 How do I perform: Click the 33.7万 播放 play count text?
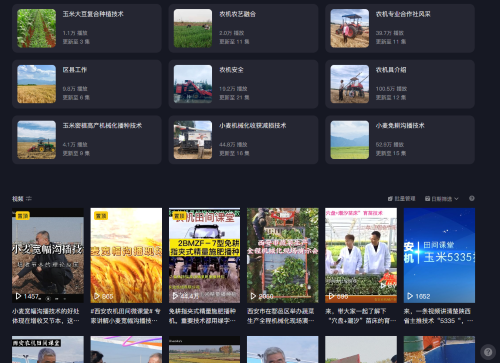click(390, 33)
